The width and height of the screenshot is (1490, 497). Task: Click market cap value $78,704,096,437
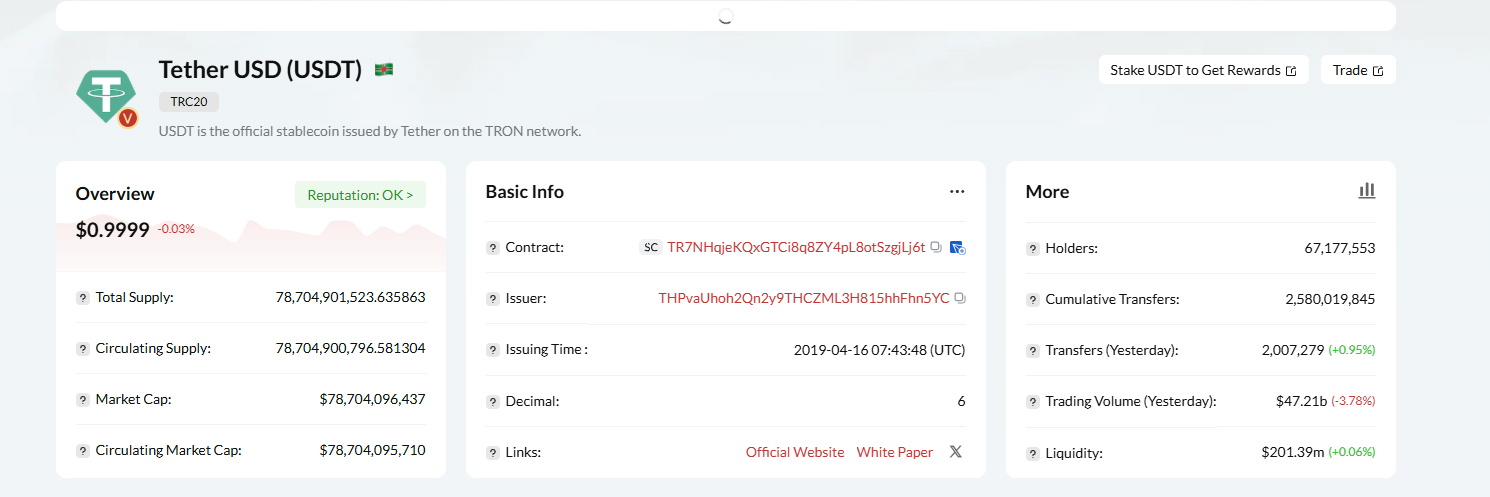tap(373, 399)
